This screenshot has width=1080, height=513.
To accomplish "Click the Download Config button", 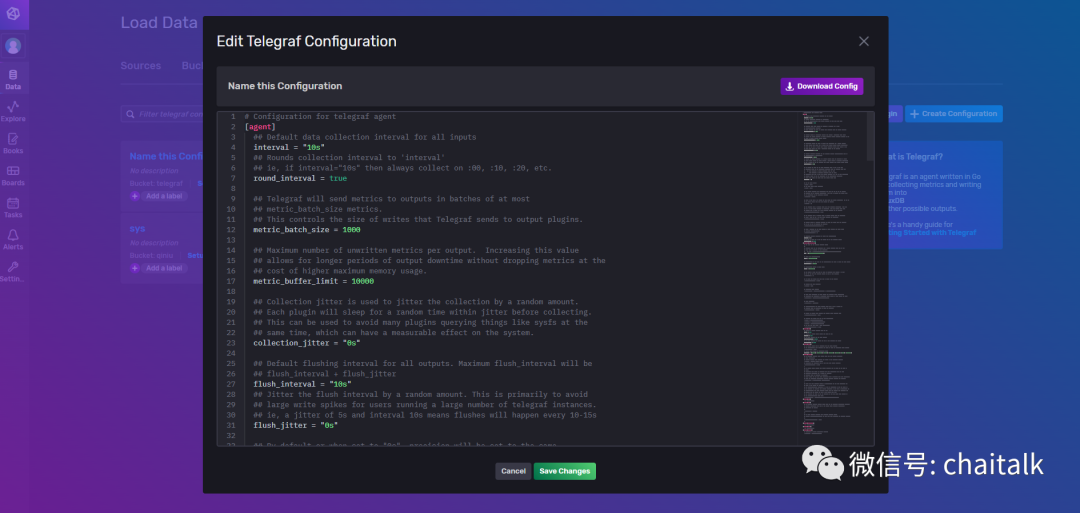I will click(821, 86).
